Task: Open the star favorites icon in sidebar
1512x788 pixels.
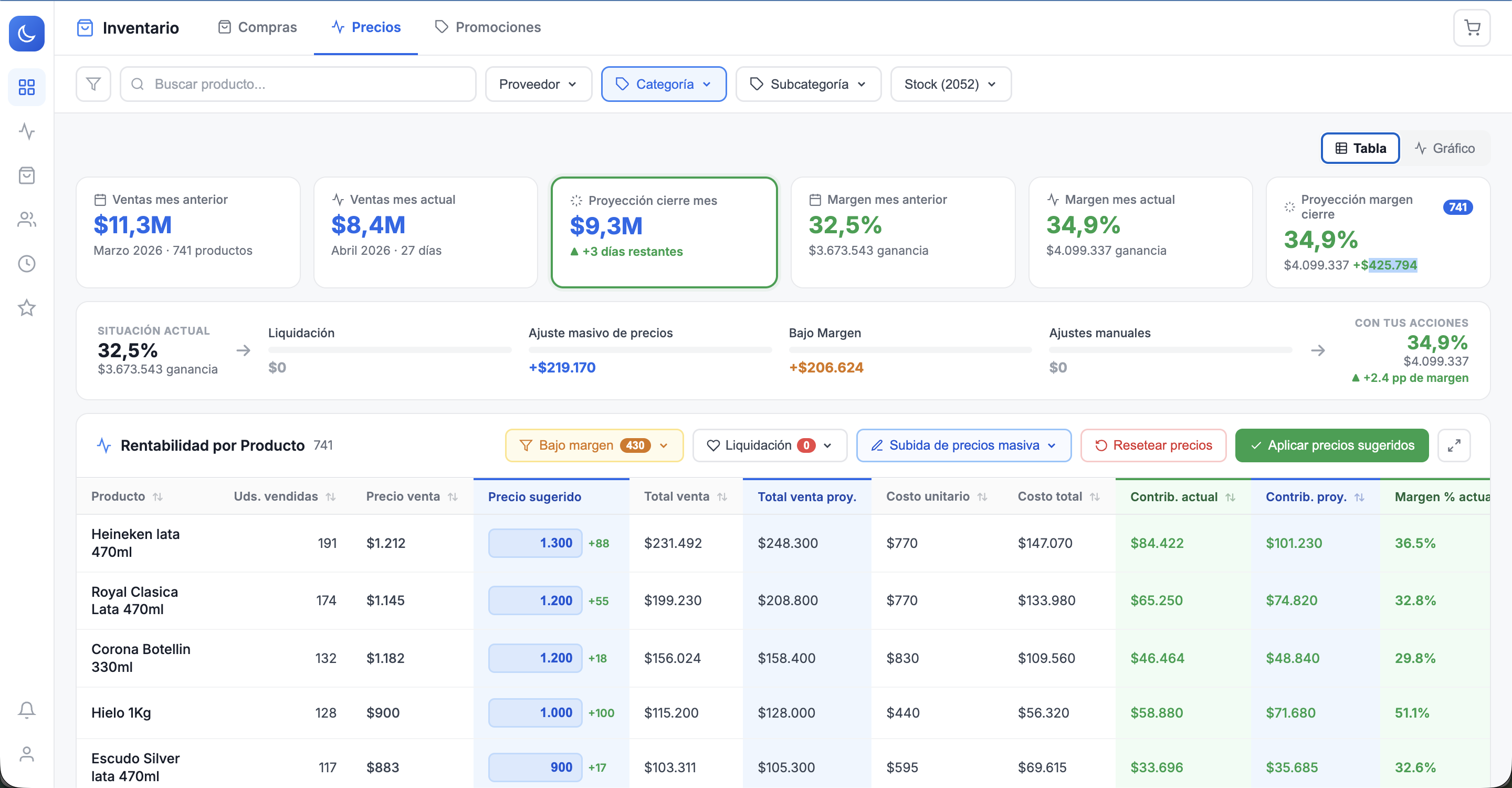Action: coord(26,308)
